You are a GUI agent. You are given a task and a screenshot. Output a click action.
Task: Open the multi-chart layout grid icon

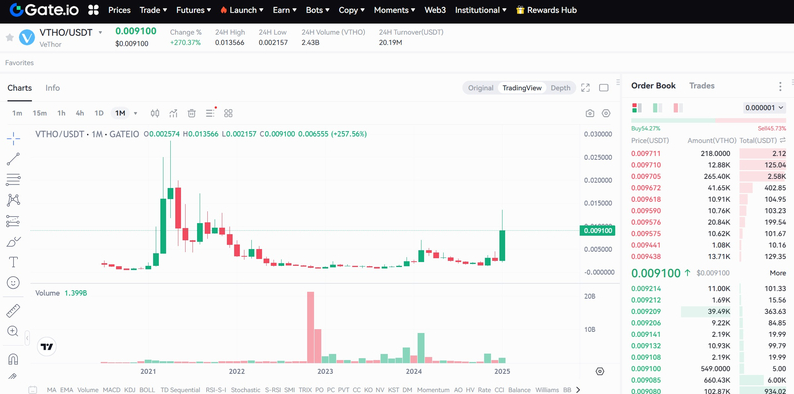pyautogui.click(x=228, y=113)
